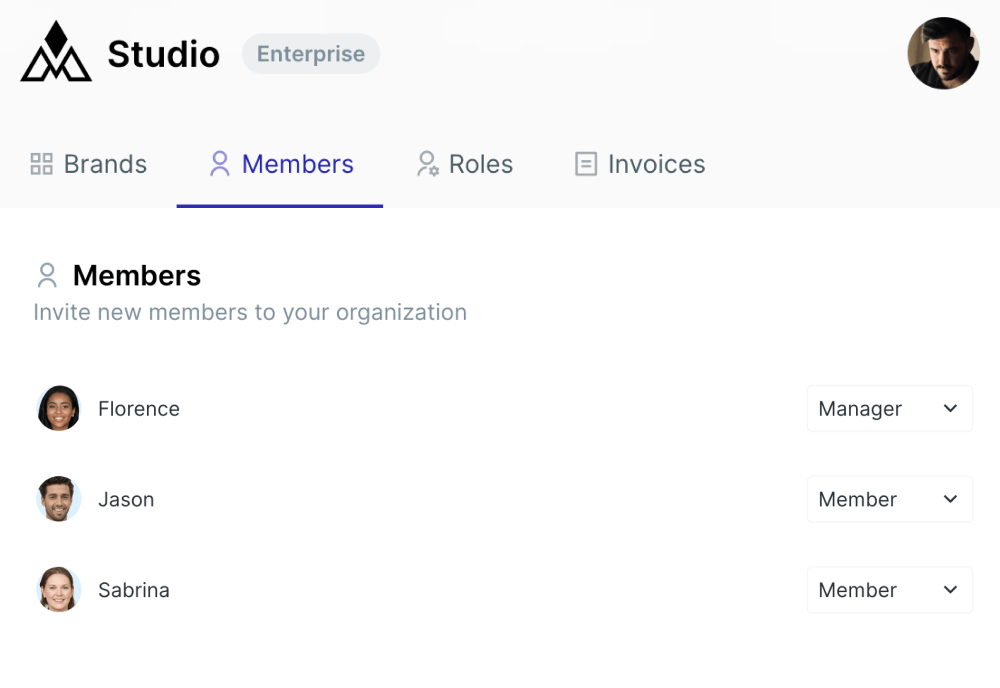Viewport: 1000px width, 688px height.
Task: Open Florence's avatar picture
Action: click(58, 408)
